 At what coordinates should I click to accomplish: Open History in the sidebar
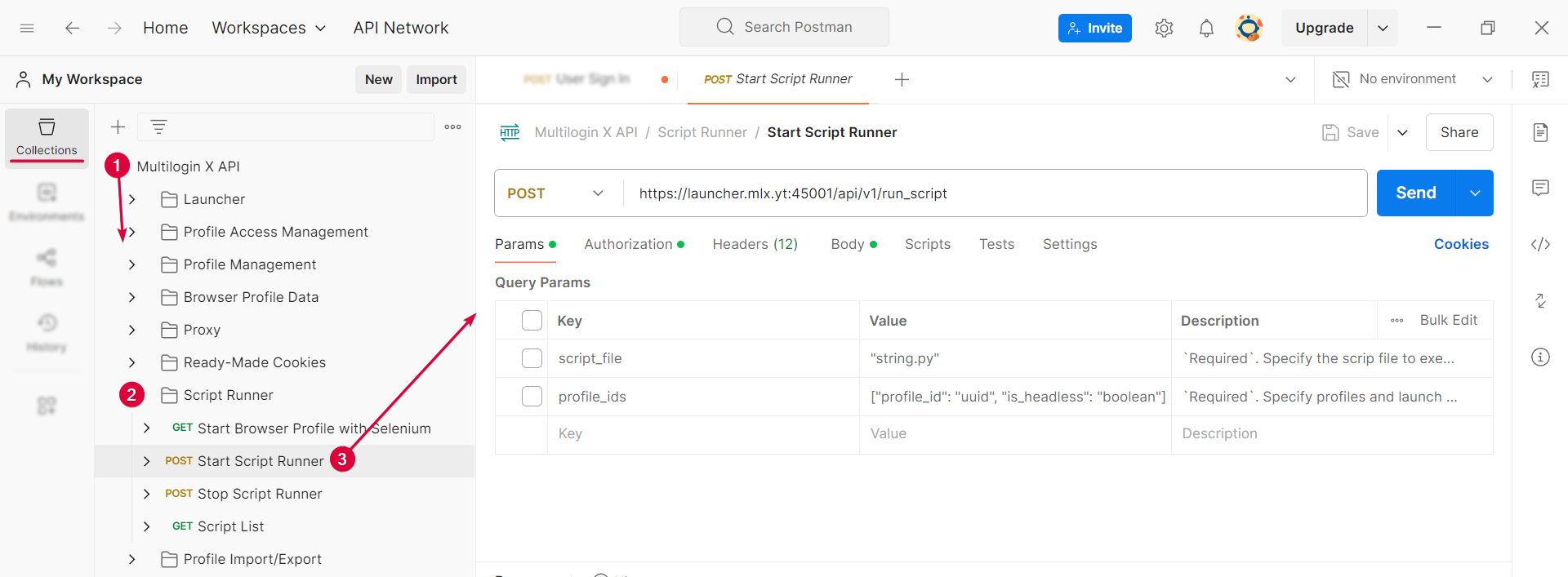[47, 333]
